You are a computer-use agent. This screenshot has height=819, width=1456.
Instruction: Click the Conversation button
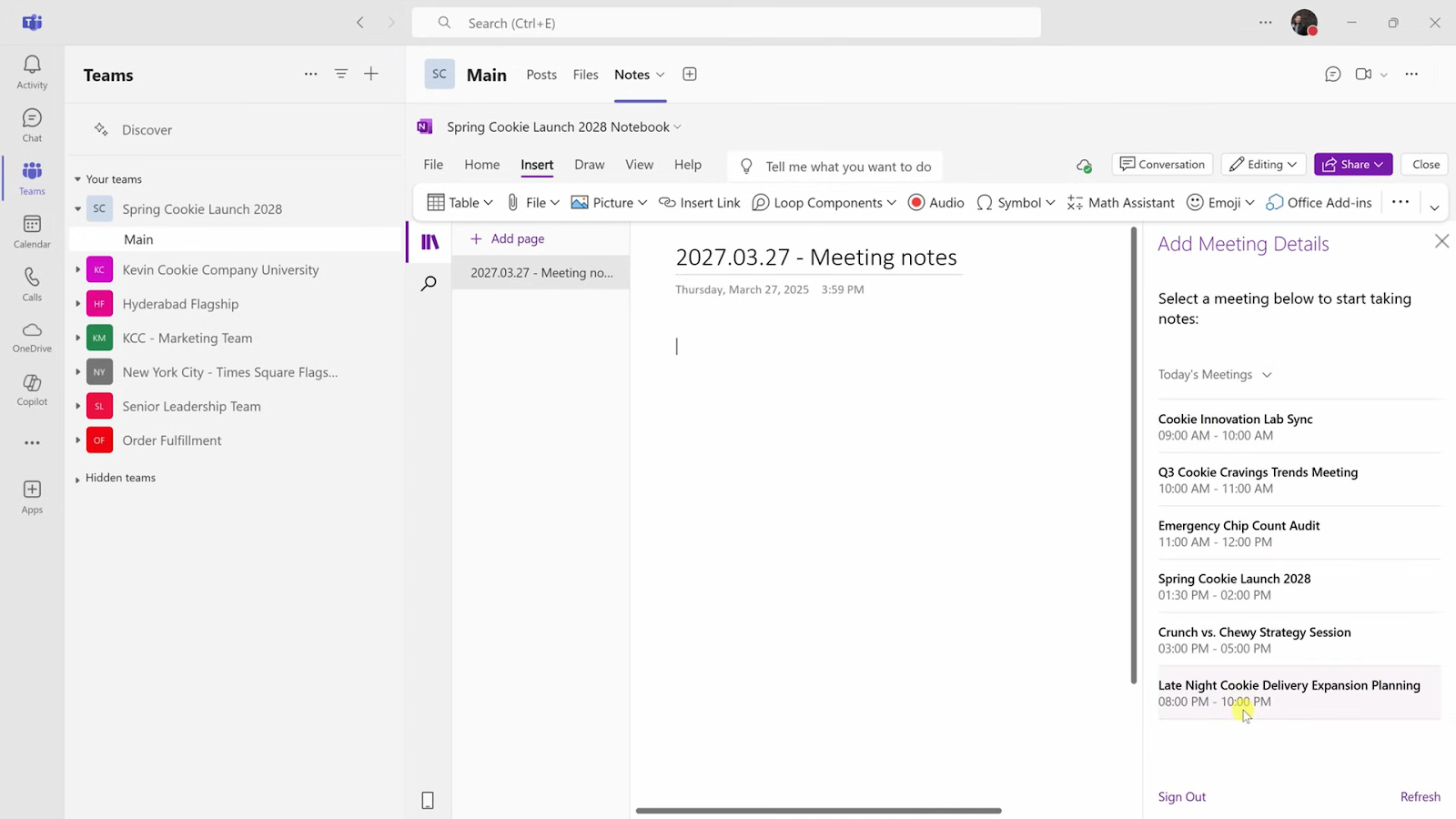point(1162,165)
